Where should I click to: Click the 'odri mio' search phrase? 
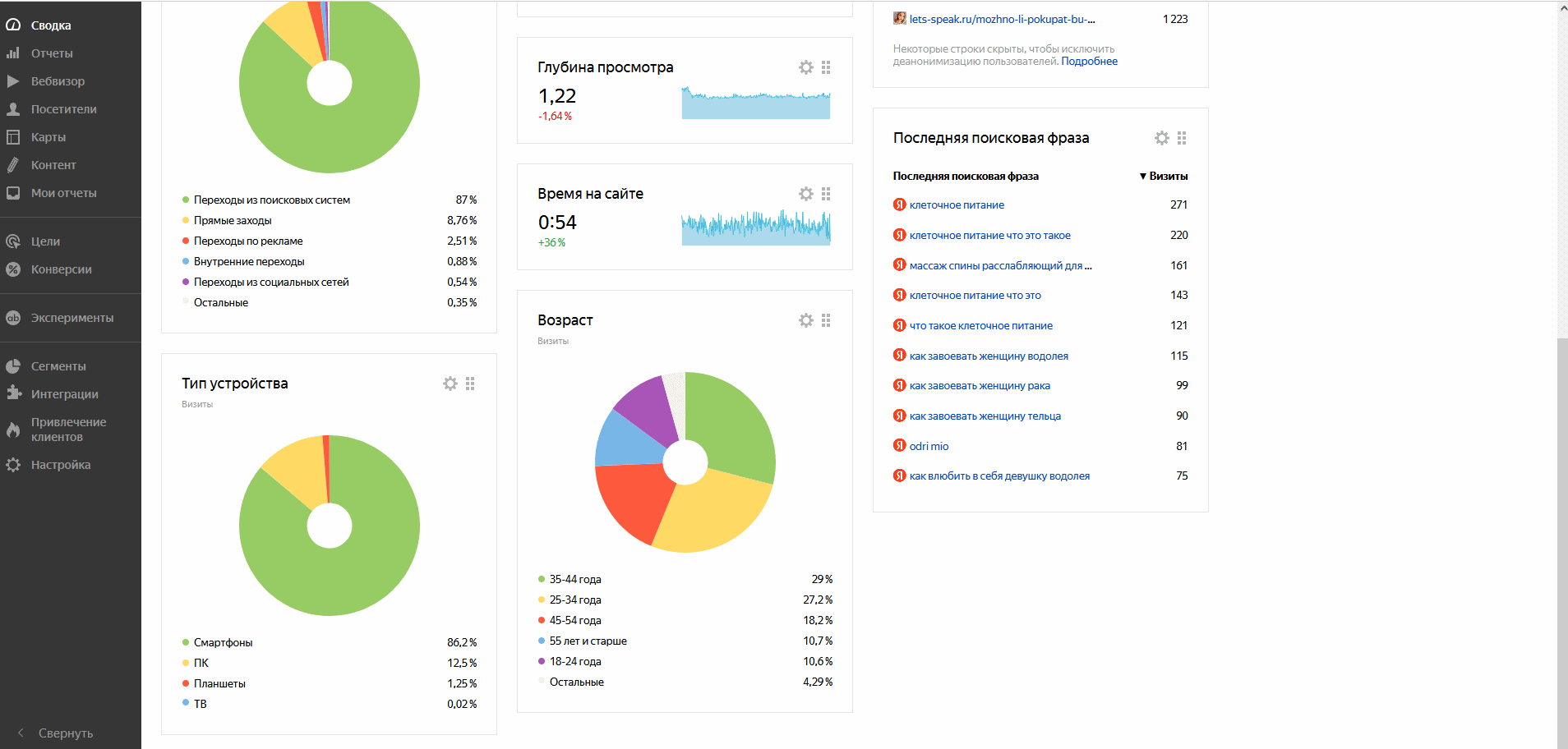point(929,447)
